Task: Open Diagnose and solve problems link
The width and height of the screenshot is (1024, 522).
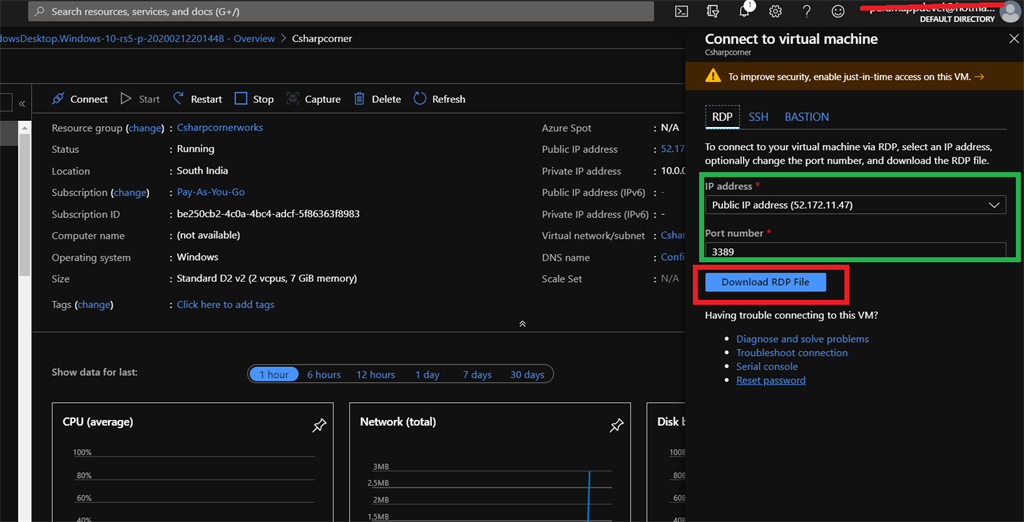Action: click(x=803, y=339)
